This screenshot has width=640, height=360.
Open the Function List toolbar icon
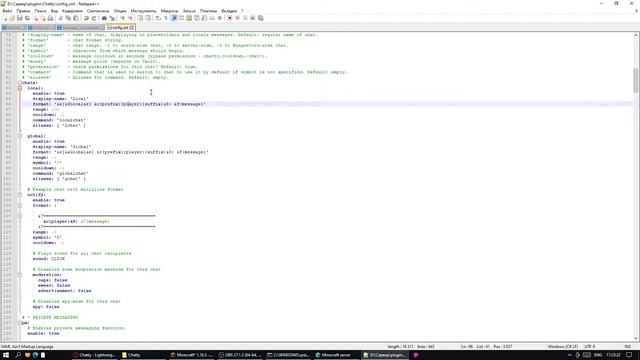204,18
